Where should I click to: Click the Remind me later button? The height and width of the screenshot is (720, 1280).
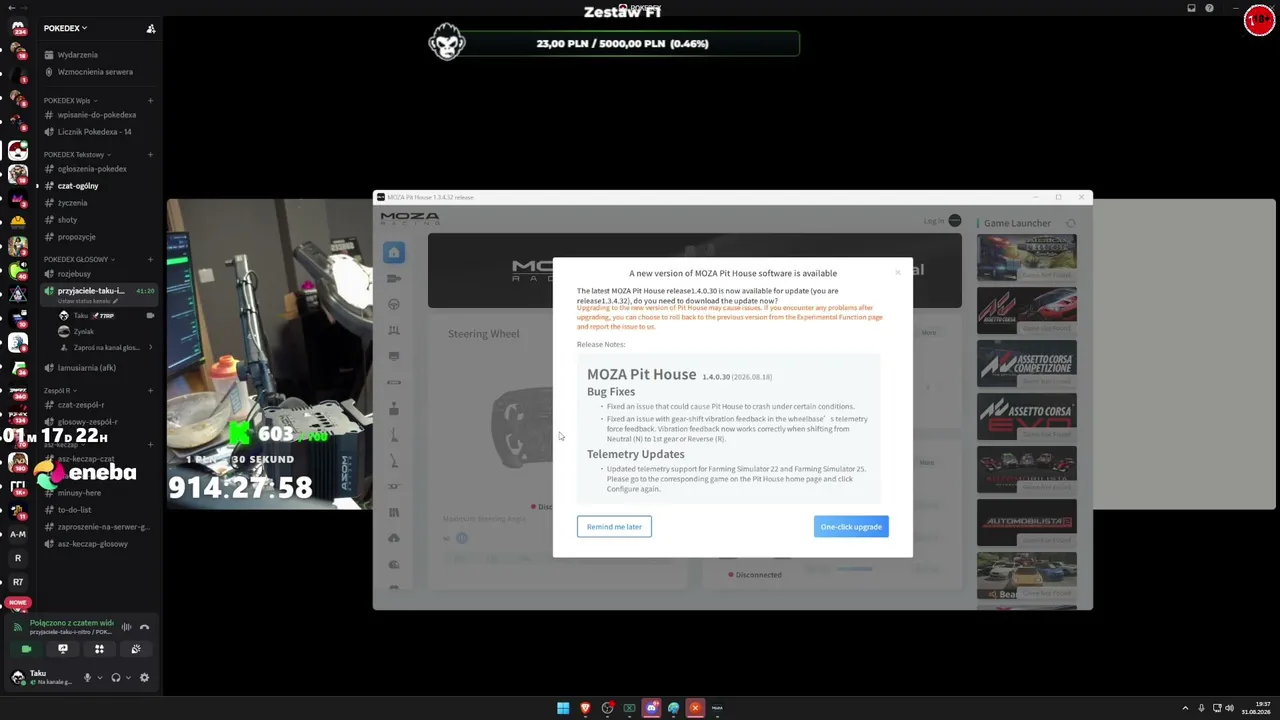pos(614,527)
